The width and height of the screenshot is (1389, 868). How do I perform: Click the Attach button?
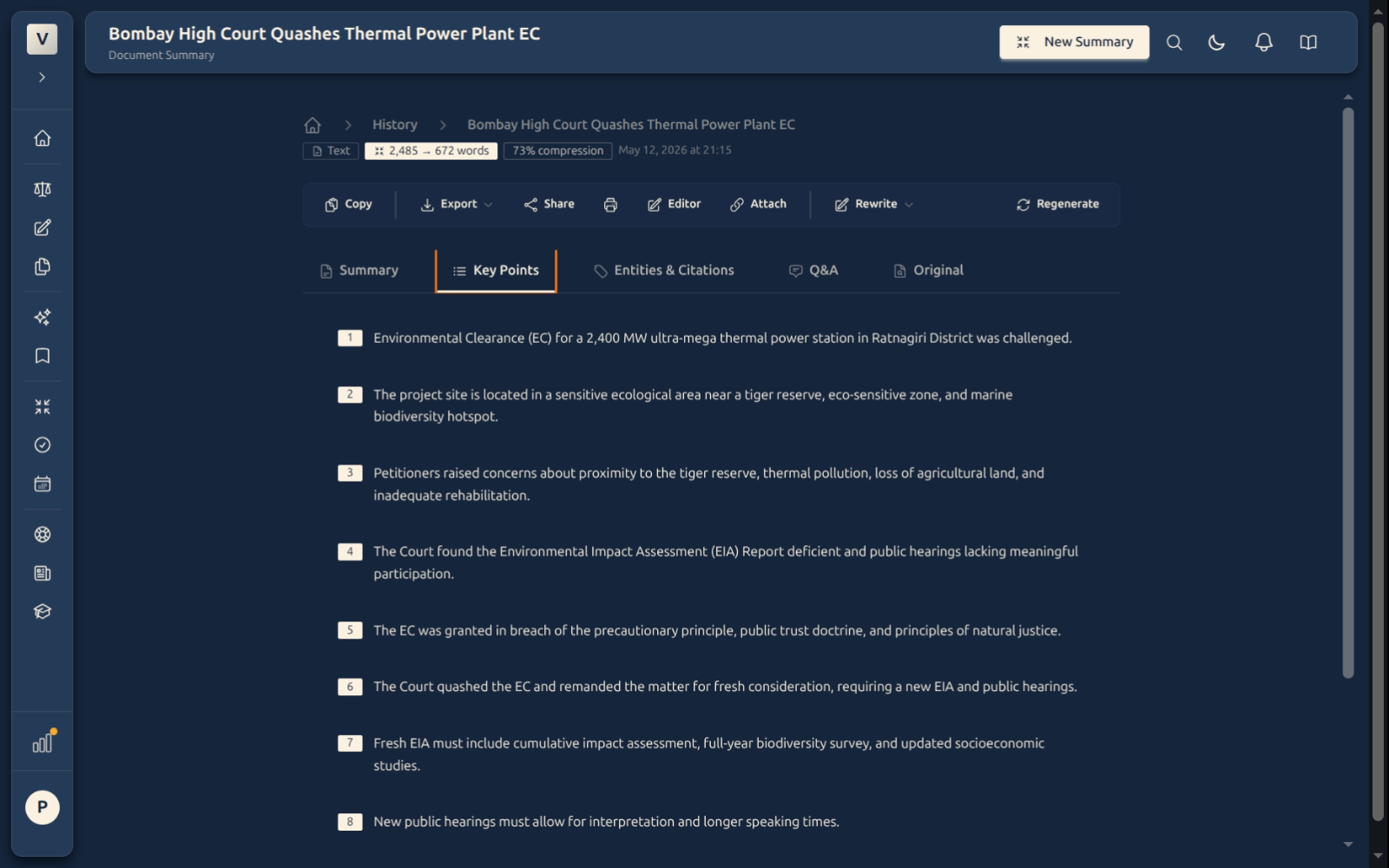tap(758, 204)
